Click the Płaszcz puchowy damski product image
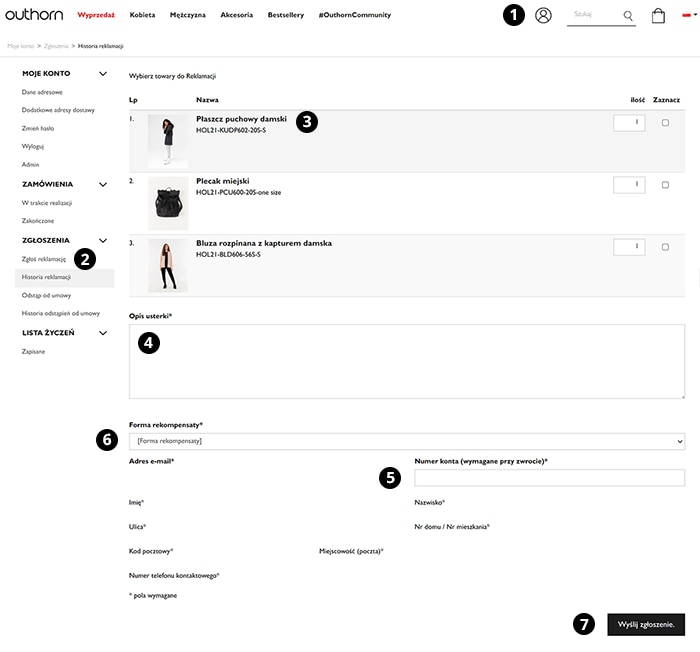The image size is (700, 652). tap(167, 141)
